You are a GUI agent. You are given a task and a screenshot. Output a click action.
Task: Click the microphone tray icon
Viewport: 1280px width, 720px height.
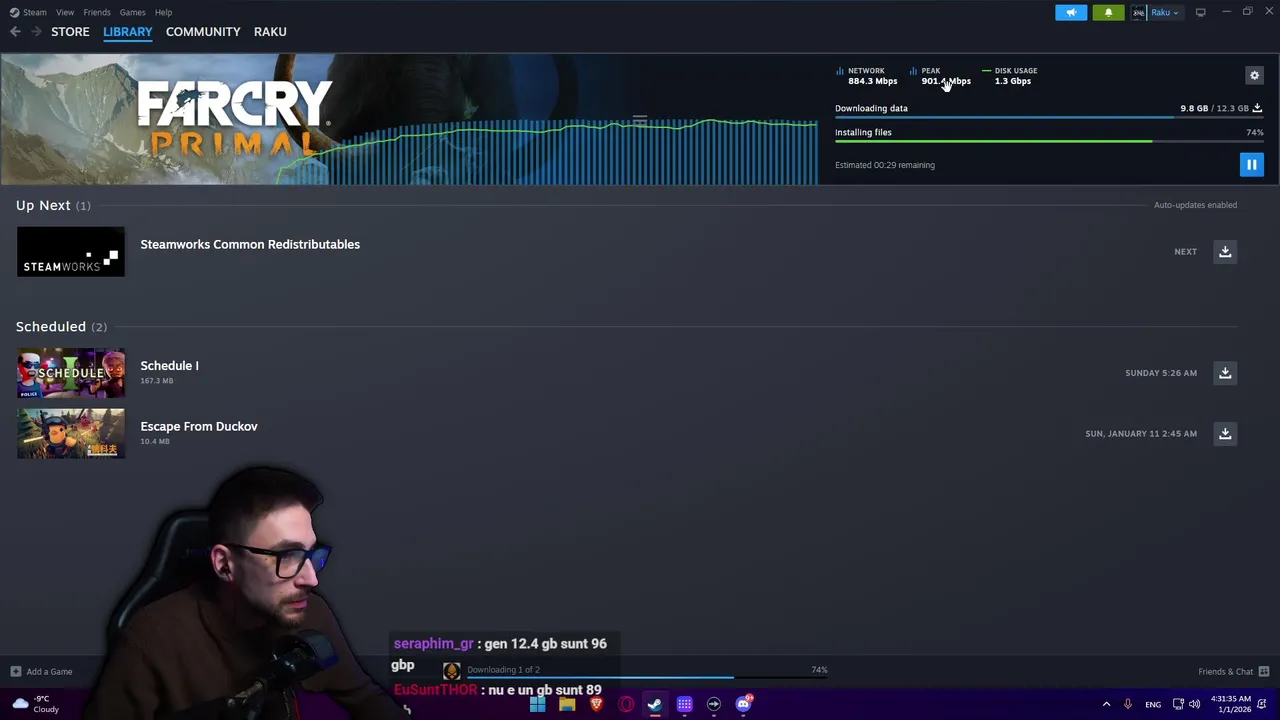click(x=1128, y=704)
